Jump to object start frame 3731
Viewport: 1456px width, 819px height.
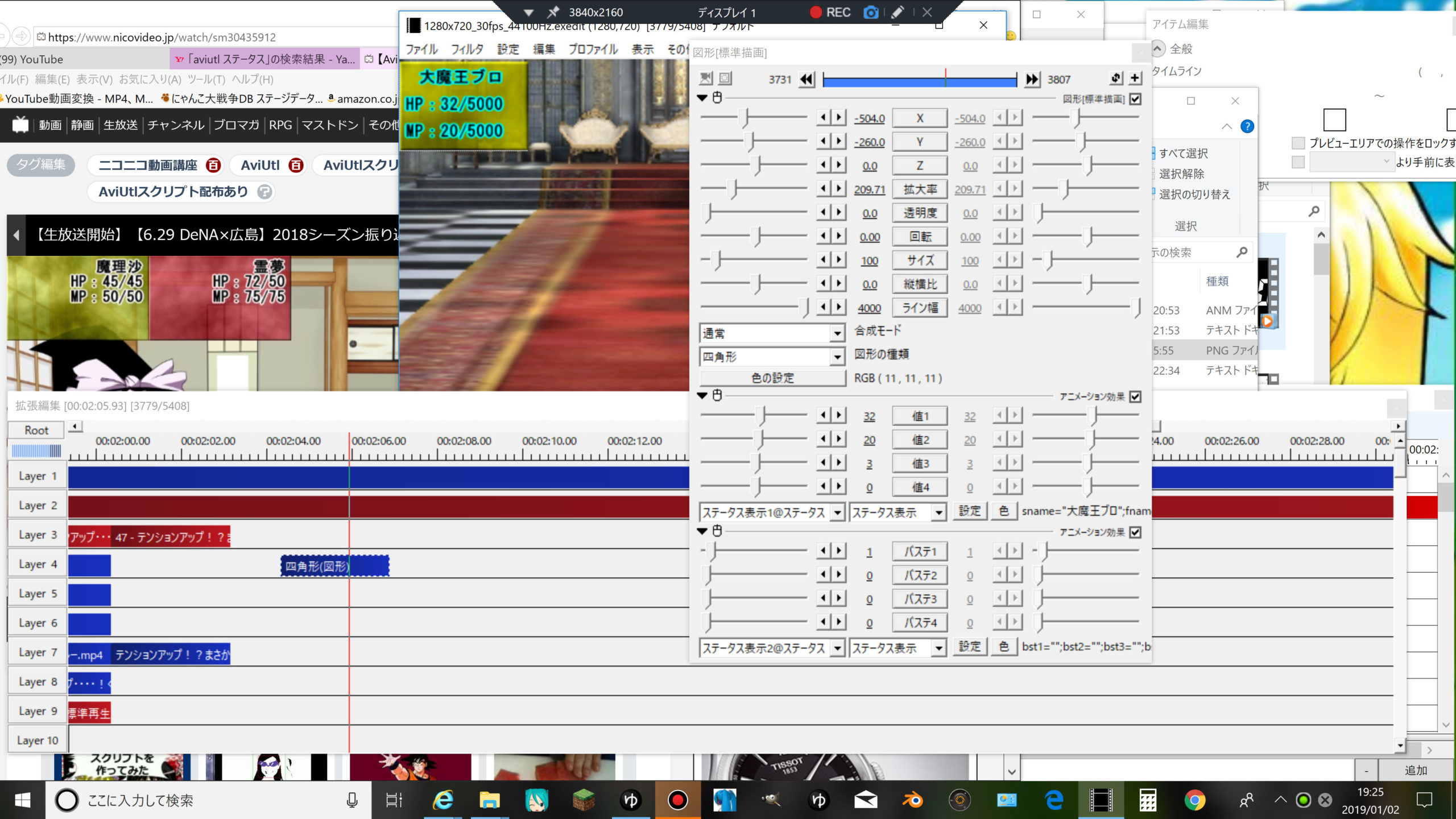806,80
